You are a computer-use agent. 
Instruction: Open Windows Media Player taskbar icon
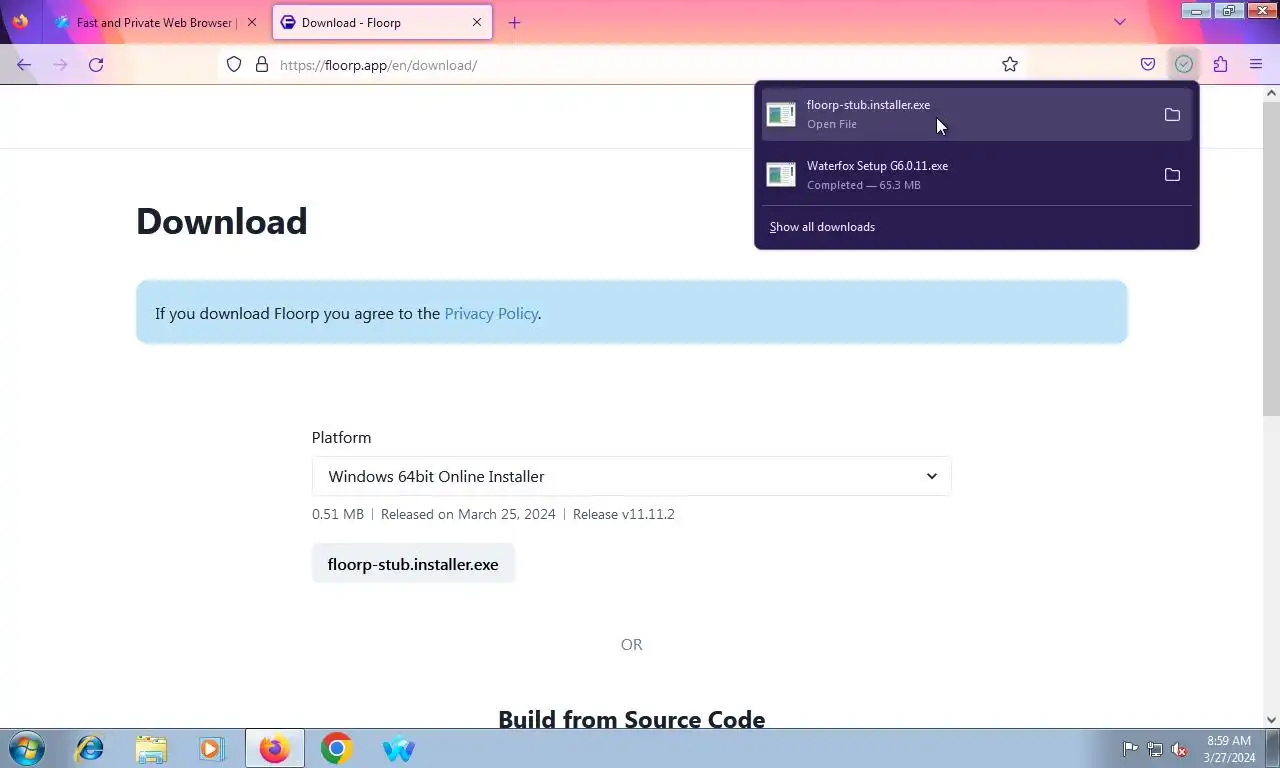point(212,749)
